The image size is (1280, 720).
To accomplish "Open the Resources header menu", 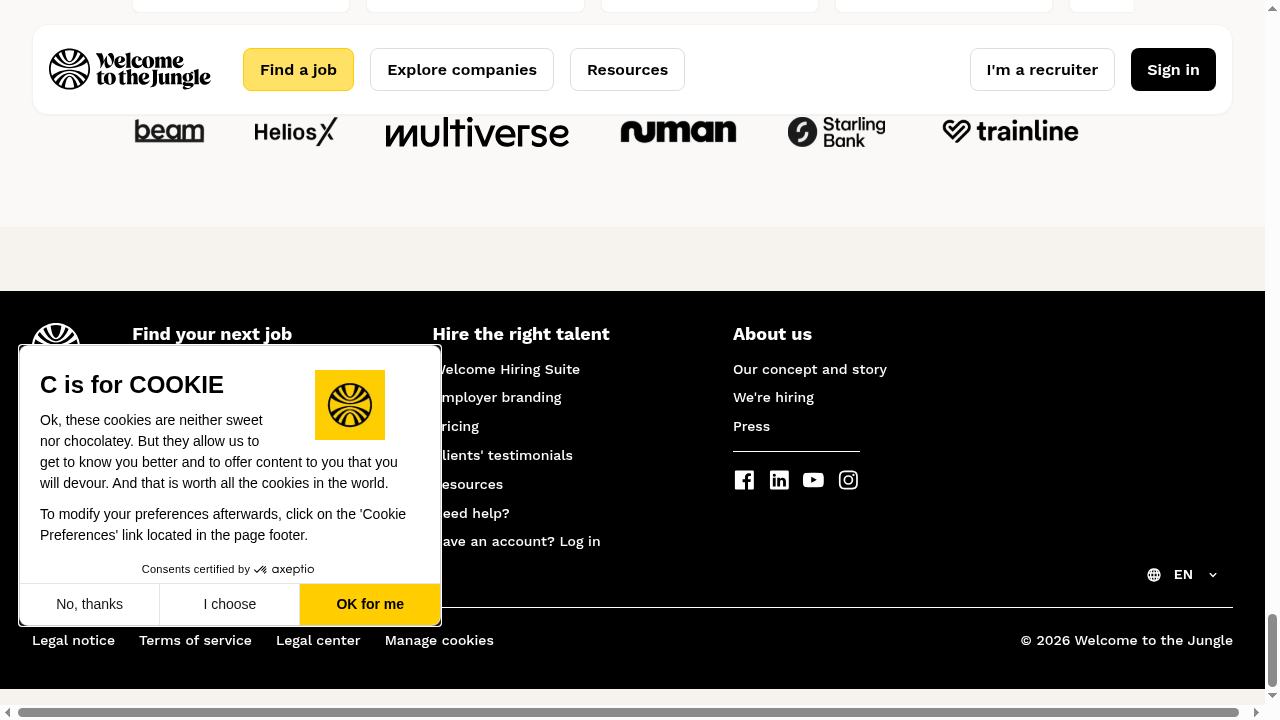I will click(627, 70).
